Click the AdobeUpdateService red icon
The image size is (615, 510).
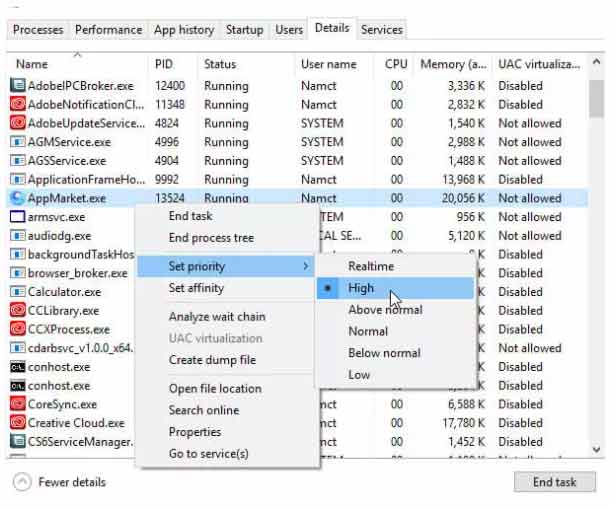pyautogui.click(x=17, y=123)
